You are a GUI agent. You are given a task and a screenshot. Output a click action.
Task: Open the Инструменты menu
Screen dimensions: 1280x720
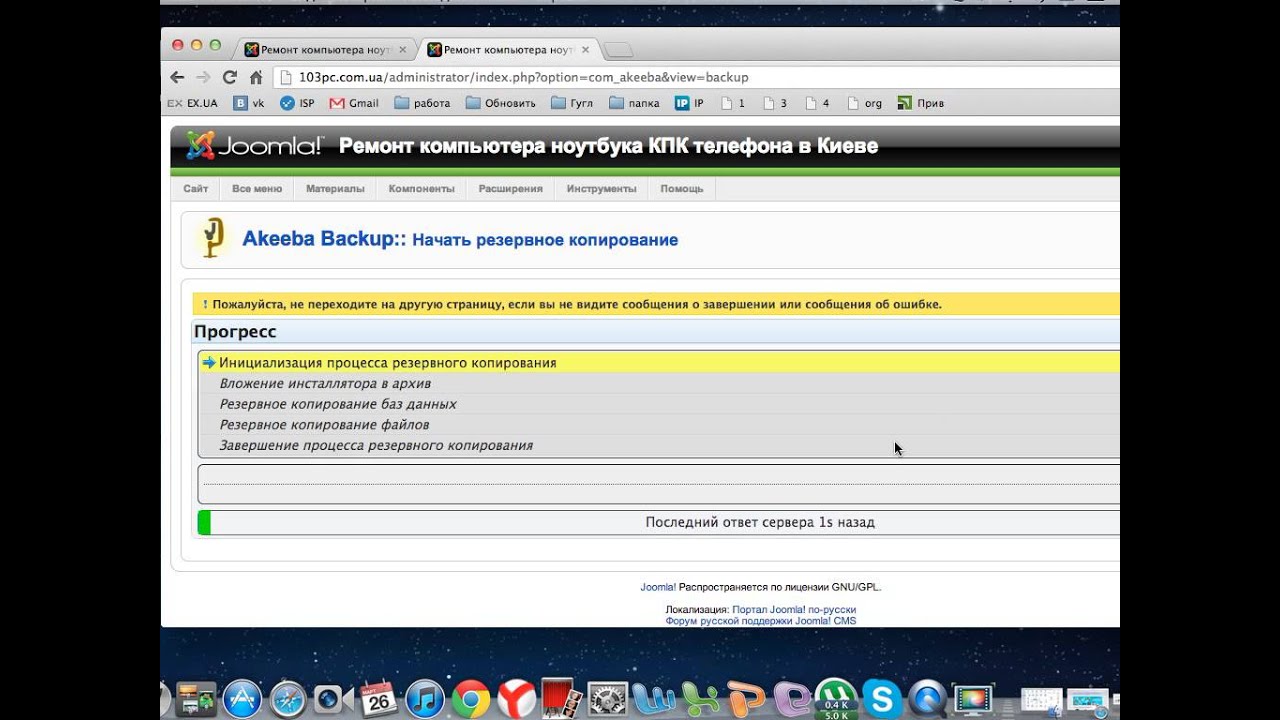click(601, 188)
